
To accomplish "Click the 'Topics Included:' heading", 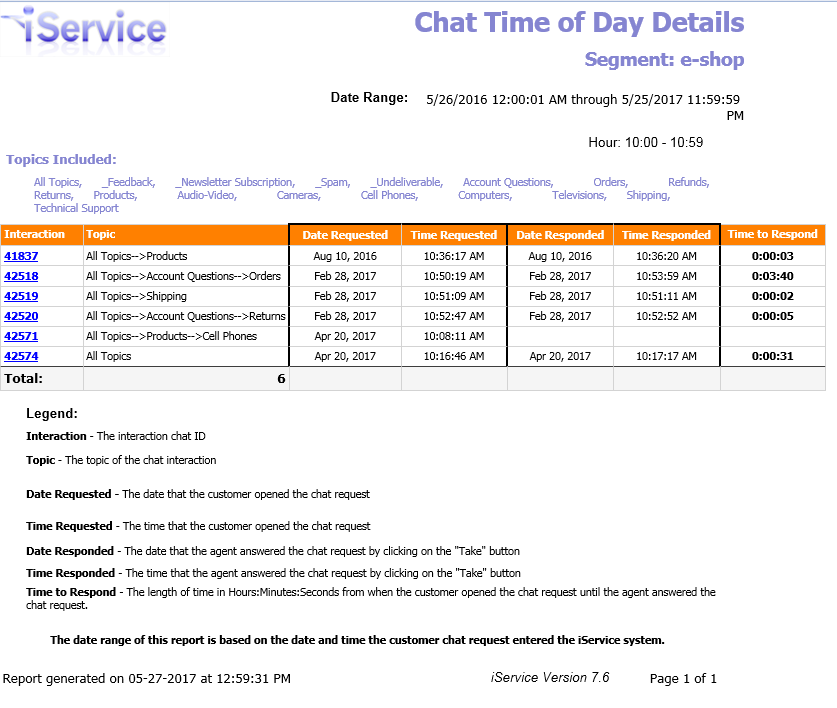I will 61,160.
